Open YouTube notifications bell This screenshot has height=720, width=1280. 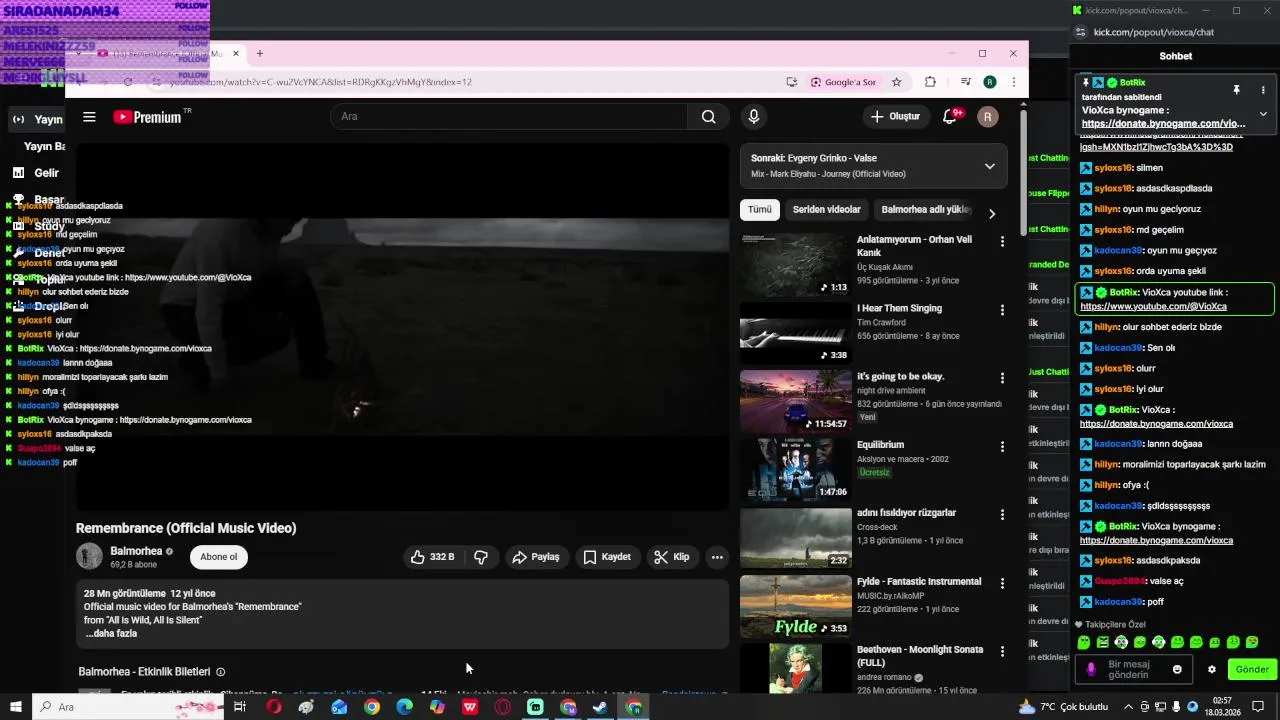click(950, 117)
